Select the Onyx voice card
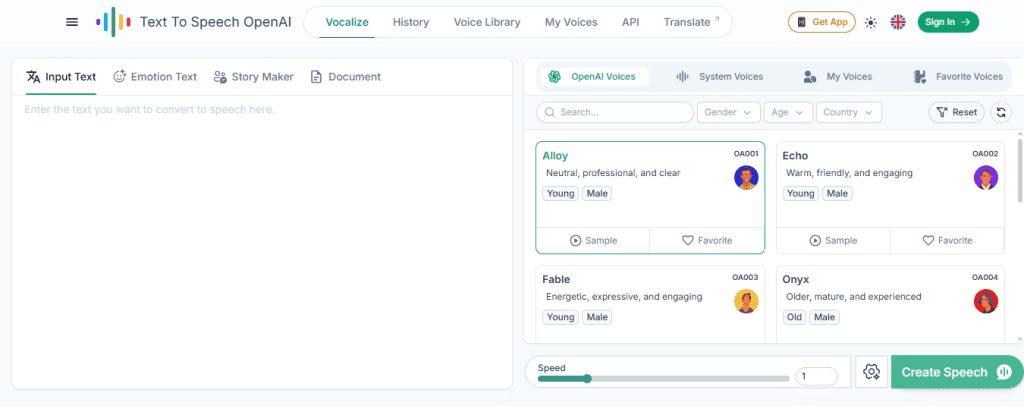The width and height of the screenshot is (1024, 406). pos(890,304)
